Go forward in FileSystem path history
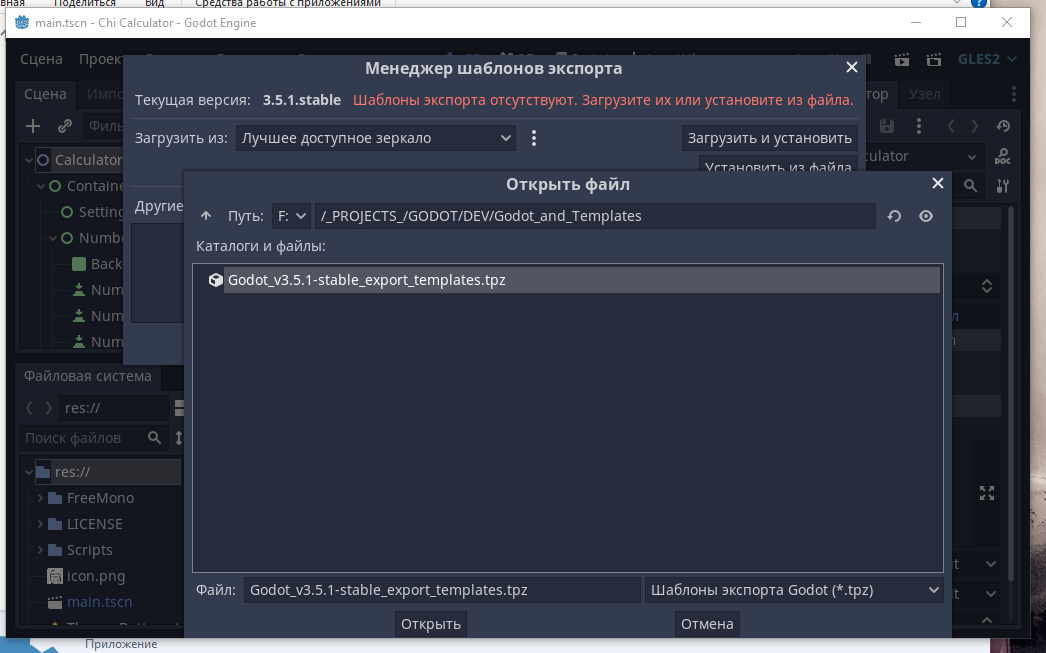This screenshot has height=653, width=1046. coord(48,408)
